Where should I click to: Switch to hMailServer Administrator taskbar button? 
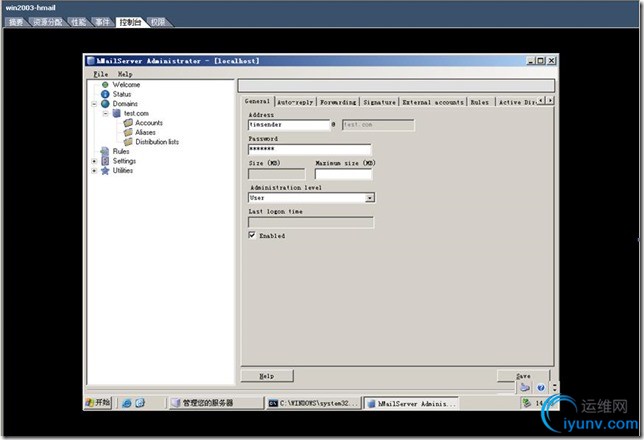pos(412,403)
